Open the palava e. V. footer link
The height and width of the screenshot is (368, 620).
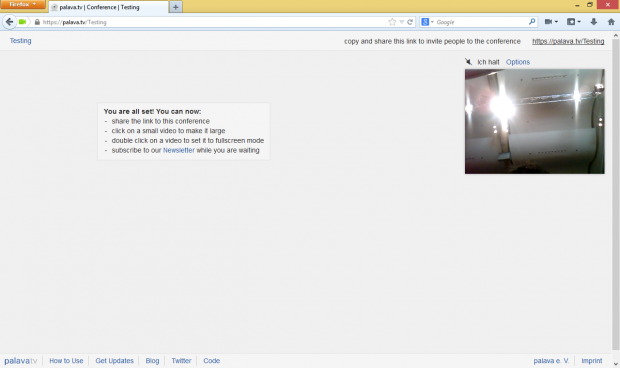(551, 360)
